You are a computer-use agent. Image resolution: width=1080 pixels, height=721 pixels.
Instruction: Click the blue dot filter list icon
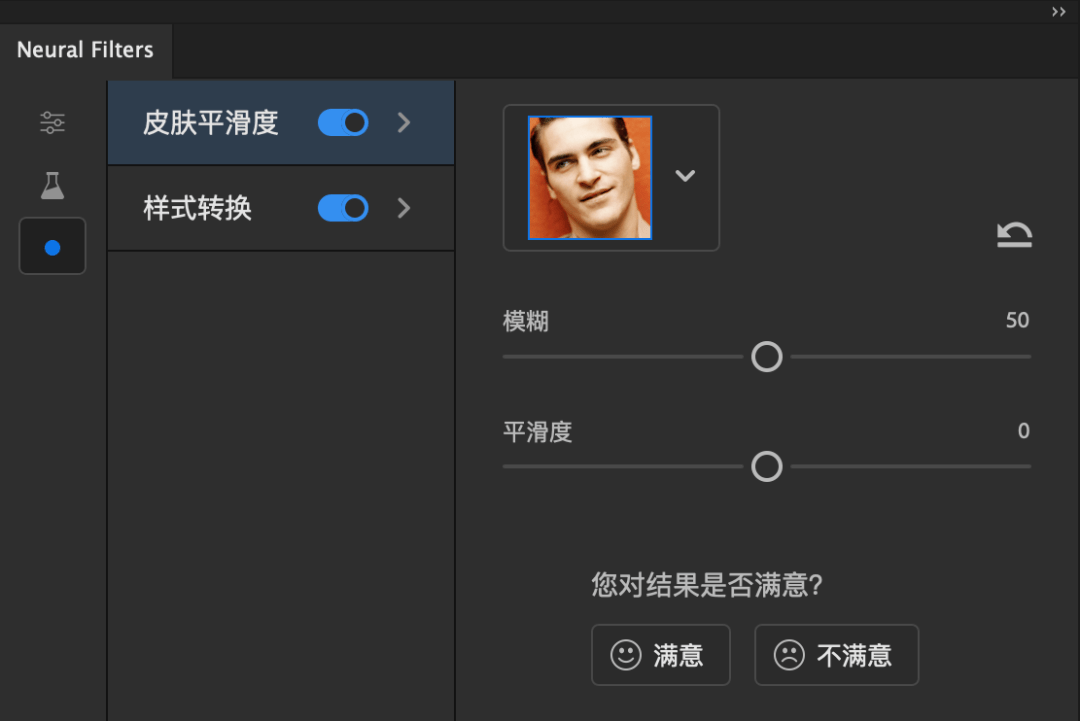pos(52,247)
